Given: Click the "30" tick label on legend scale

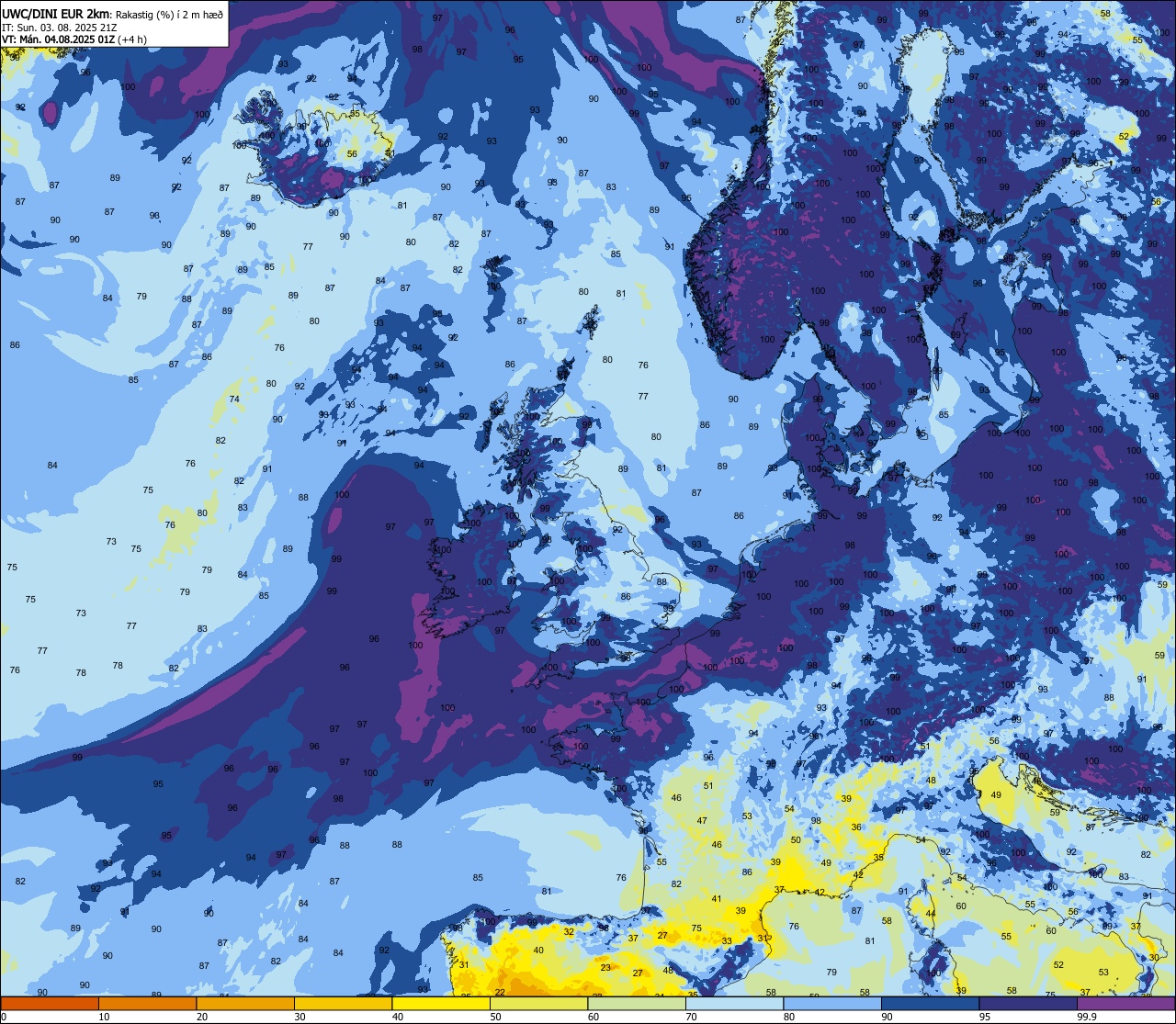Looking at the screenshot, I should point(300,1017).
